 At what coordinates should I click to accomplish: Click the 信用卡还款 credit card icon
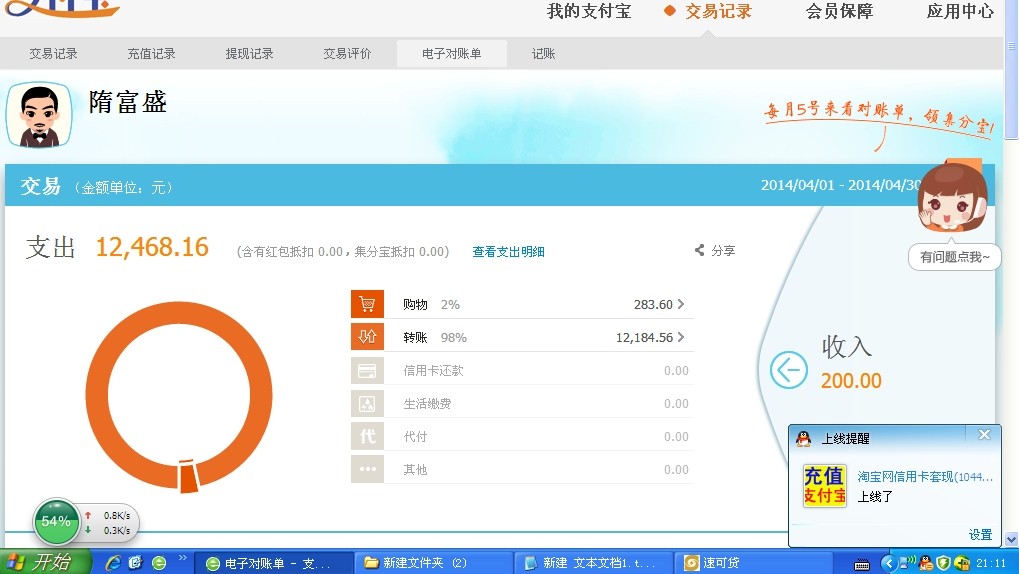point(367,371)
